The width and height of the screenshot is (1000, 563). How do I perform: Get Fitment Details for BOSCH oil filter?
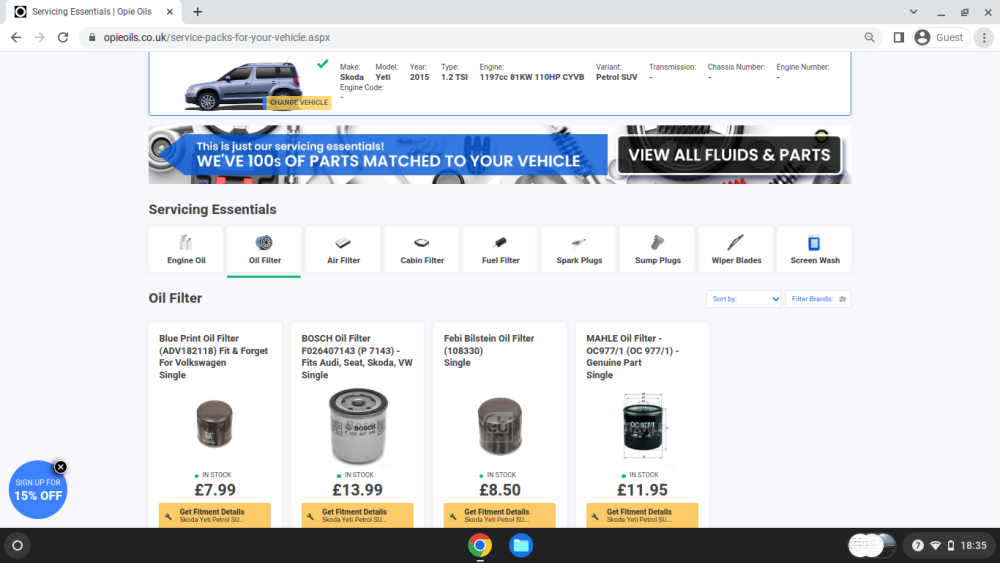[x=357, y=515]
